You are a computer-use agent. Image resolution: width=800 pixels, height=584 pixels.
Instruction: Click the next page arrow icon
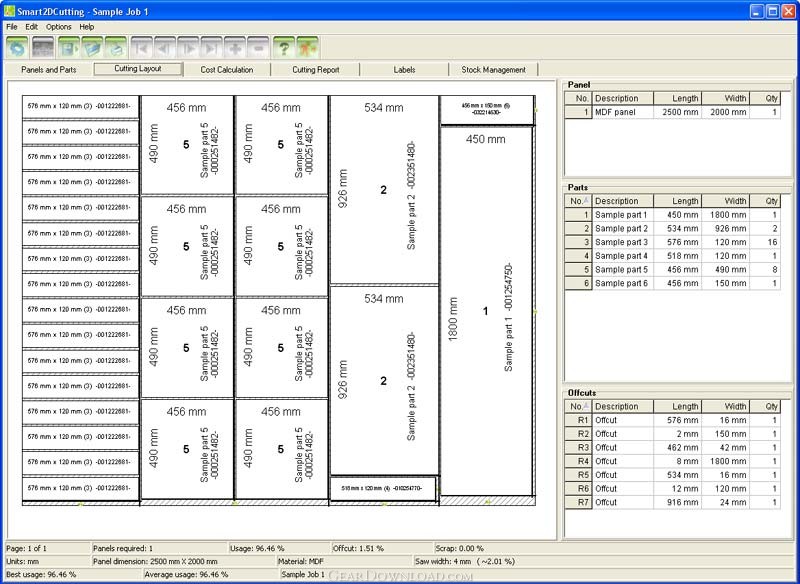pyautogui.click(x=188, y=48)
